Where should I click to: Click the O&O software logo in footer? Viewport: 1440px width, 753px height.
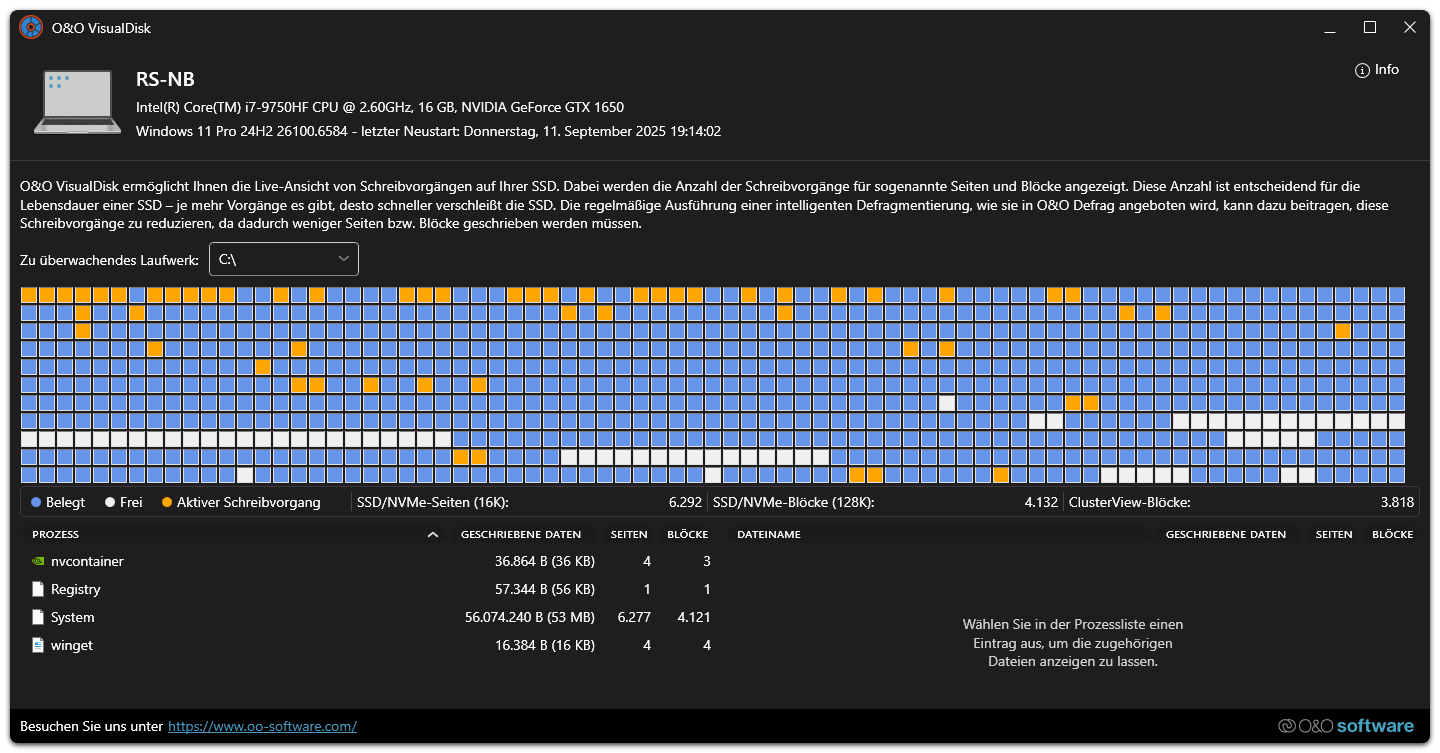pyautogui.click(x=1346, y=726)
